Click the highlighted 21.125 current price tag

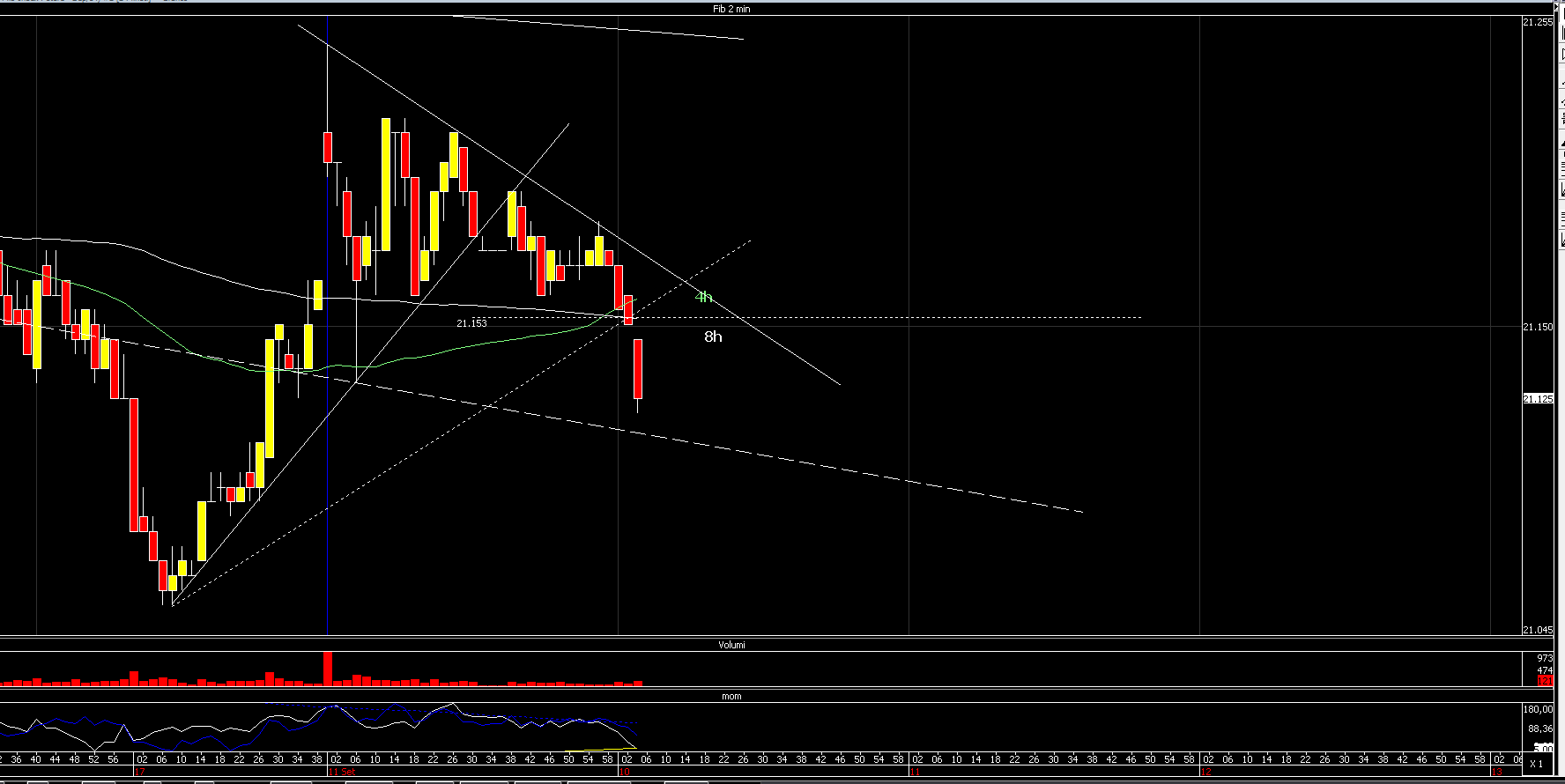click(1538, 399)
